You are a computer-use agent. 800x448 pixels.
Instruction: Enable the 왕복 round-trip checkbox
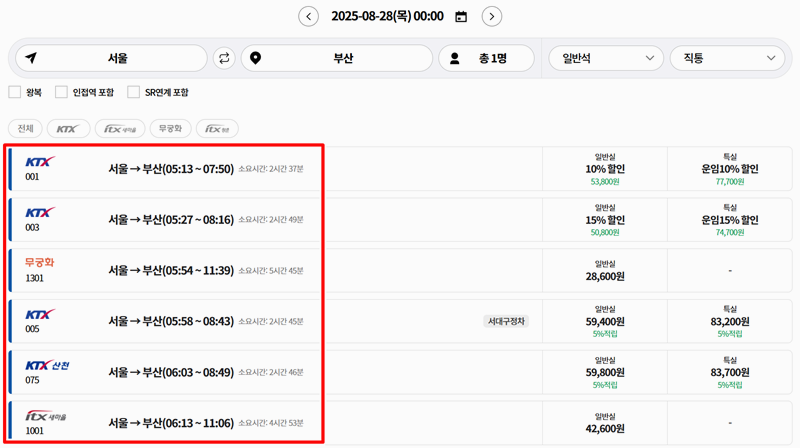coord(15,92)
